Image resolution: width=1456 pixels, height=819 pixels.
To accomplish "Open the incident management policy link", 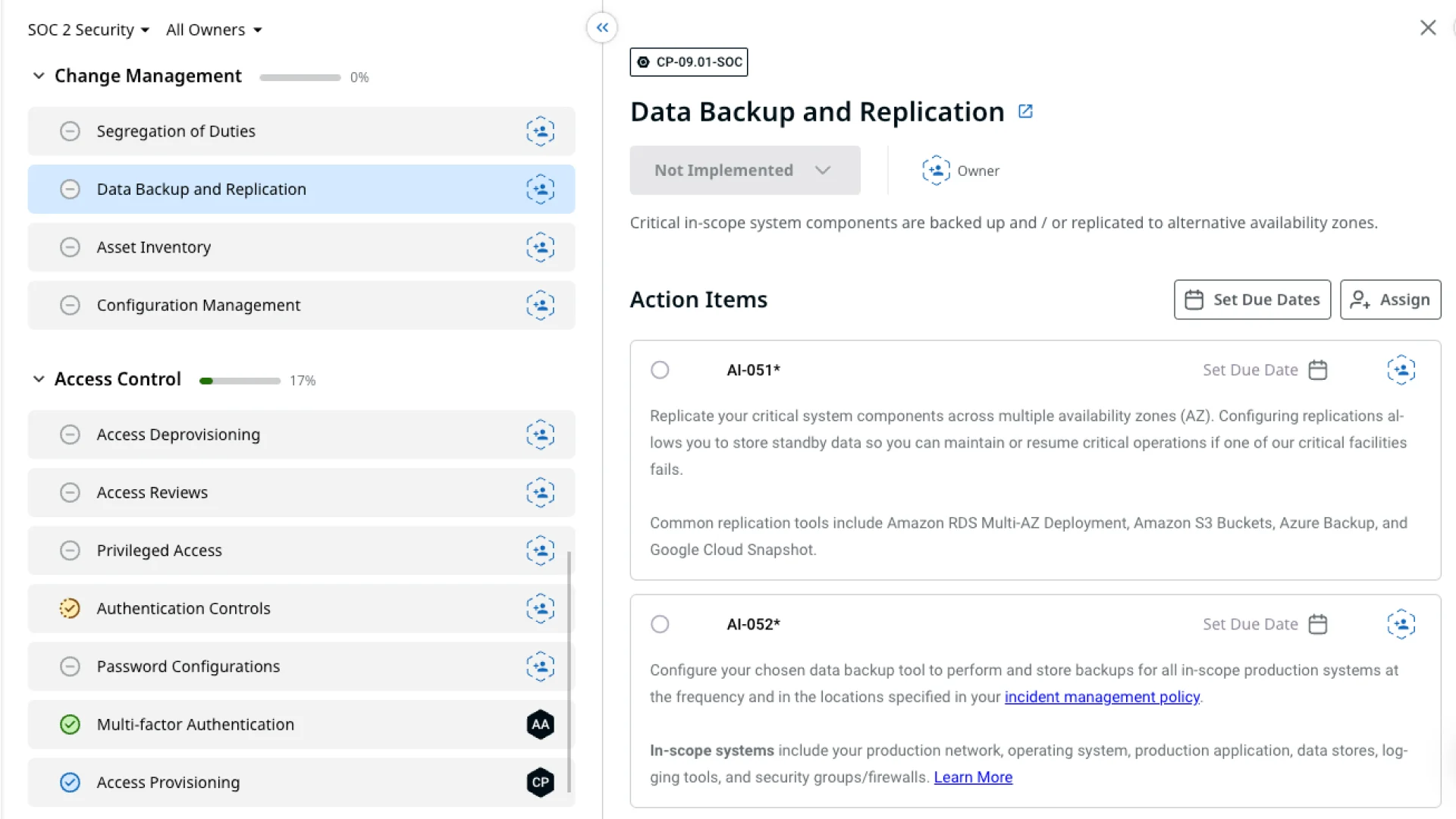I will [x=1102, y=697].
